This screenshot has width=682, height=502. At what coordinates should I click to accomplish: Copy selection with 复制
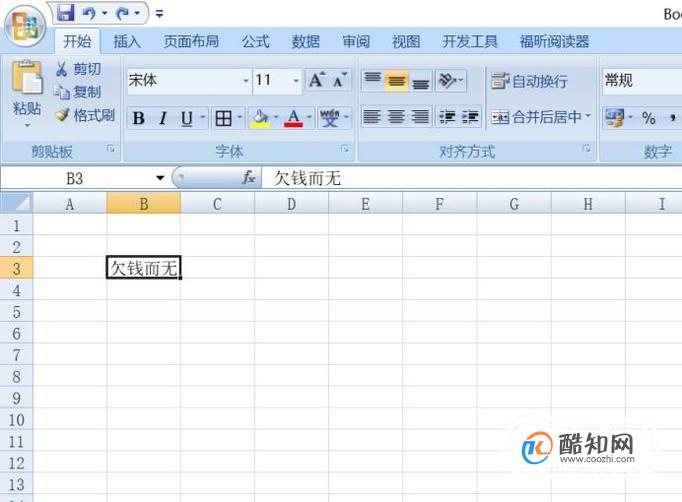click(x=78, y=92)
